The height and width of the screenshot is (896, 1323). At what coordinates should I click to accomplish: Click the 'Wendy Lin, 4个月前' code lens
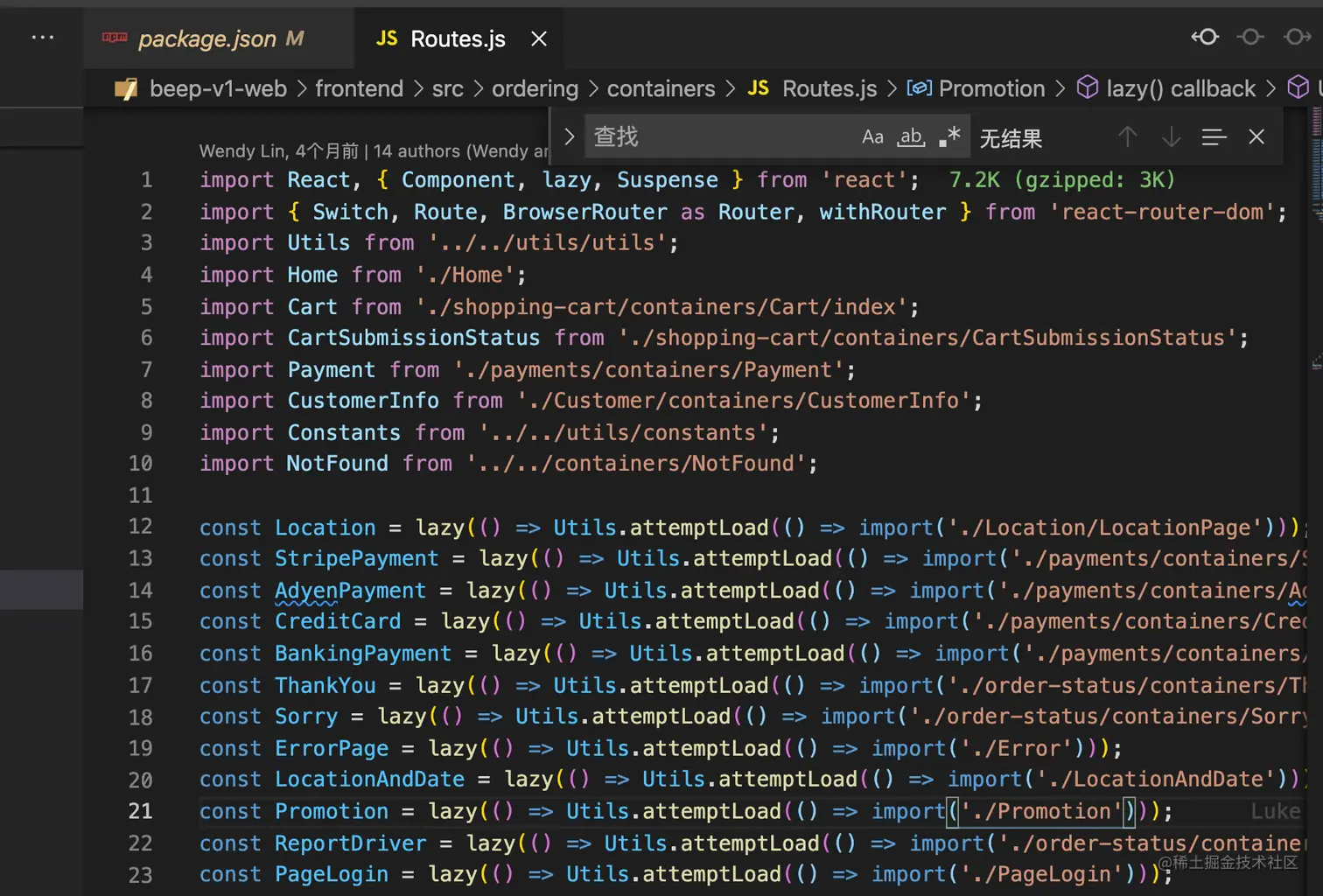click(279, 150)
